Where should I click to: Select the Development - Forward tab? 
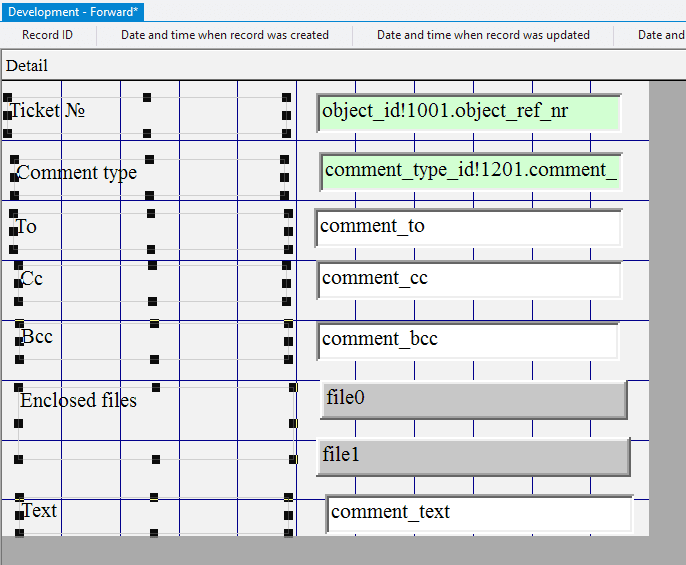pyautogui.click(x=74, y=11)
